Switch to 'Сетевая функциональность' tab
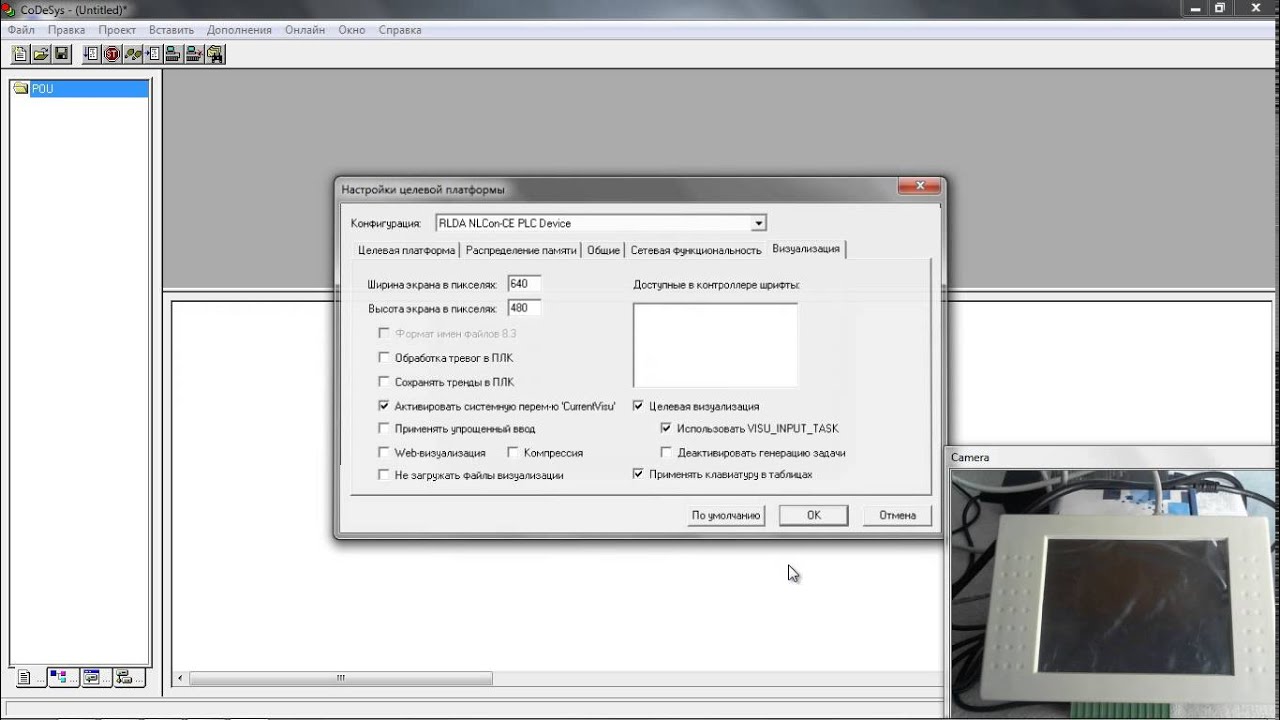The width and height of the screenshot is (1280, 720). point(696,250)
